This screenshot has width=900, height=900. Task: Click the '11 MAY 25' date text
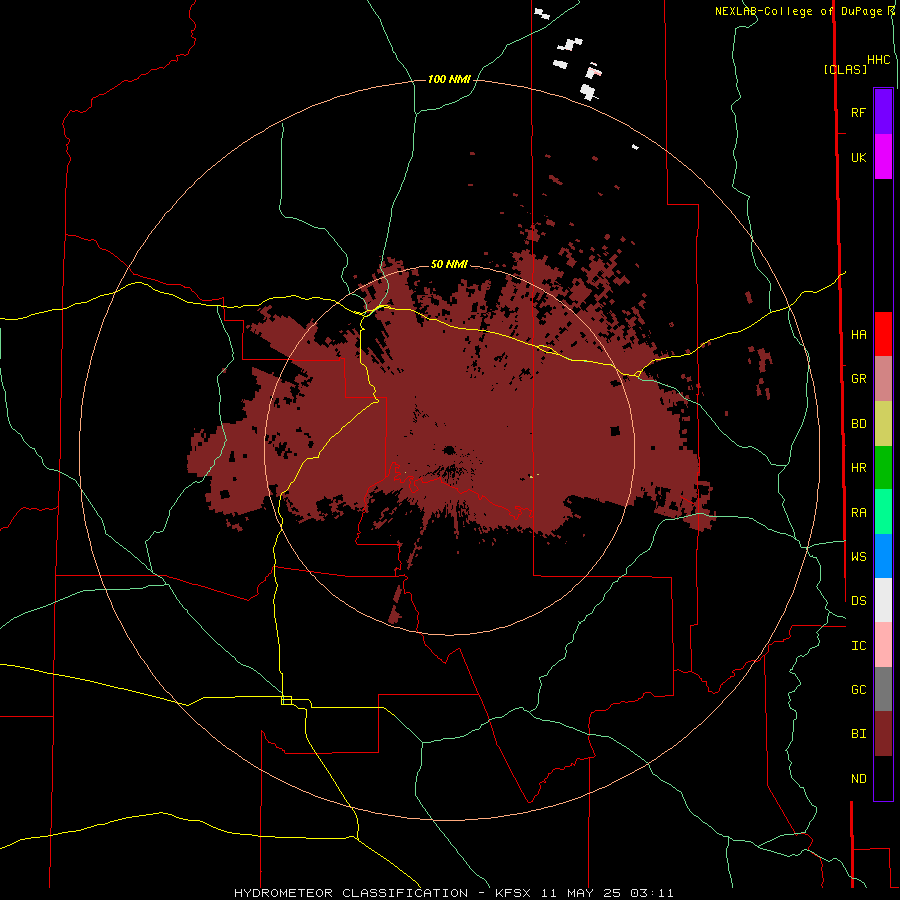coord(582,893)
